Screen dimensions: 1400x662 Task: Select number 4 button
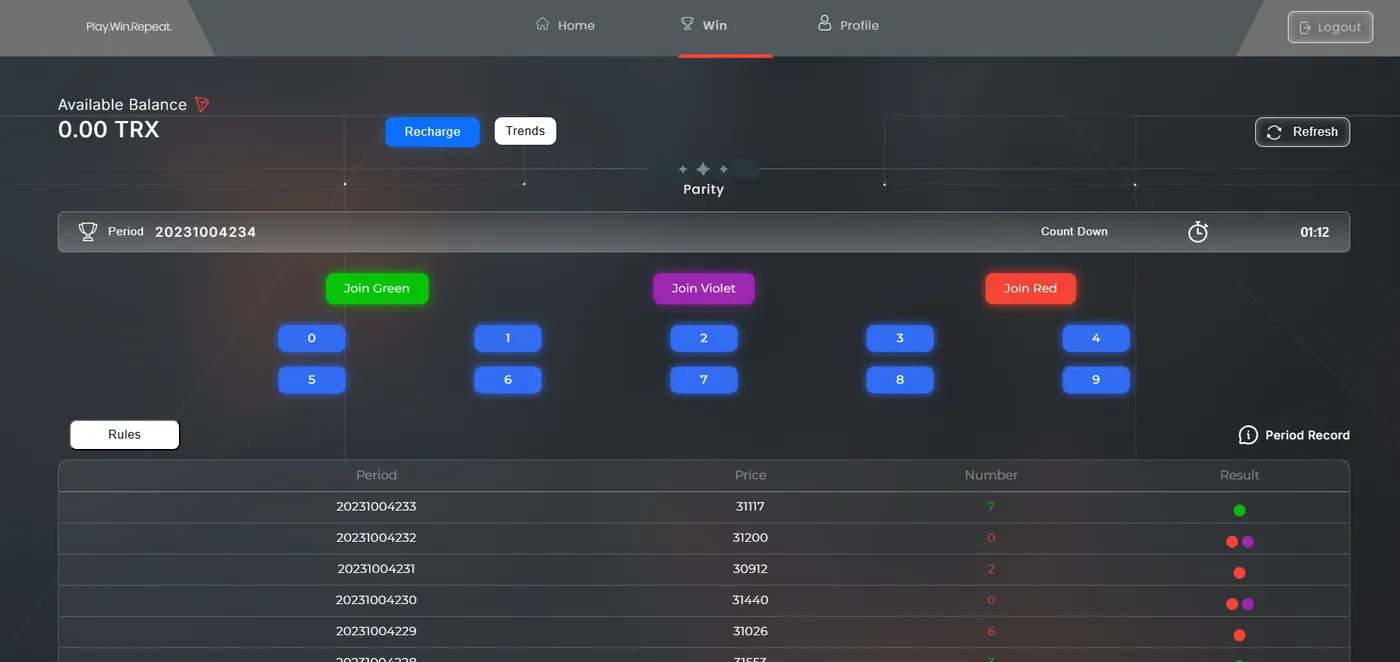[x=1096, y=338]
